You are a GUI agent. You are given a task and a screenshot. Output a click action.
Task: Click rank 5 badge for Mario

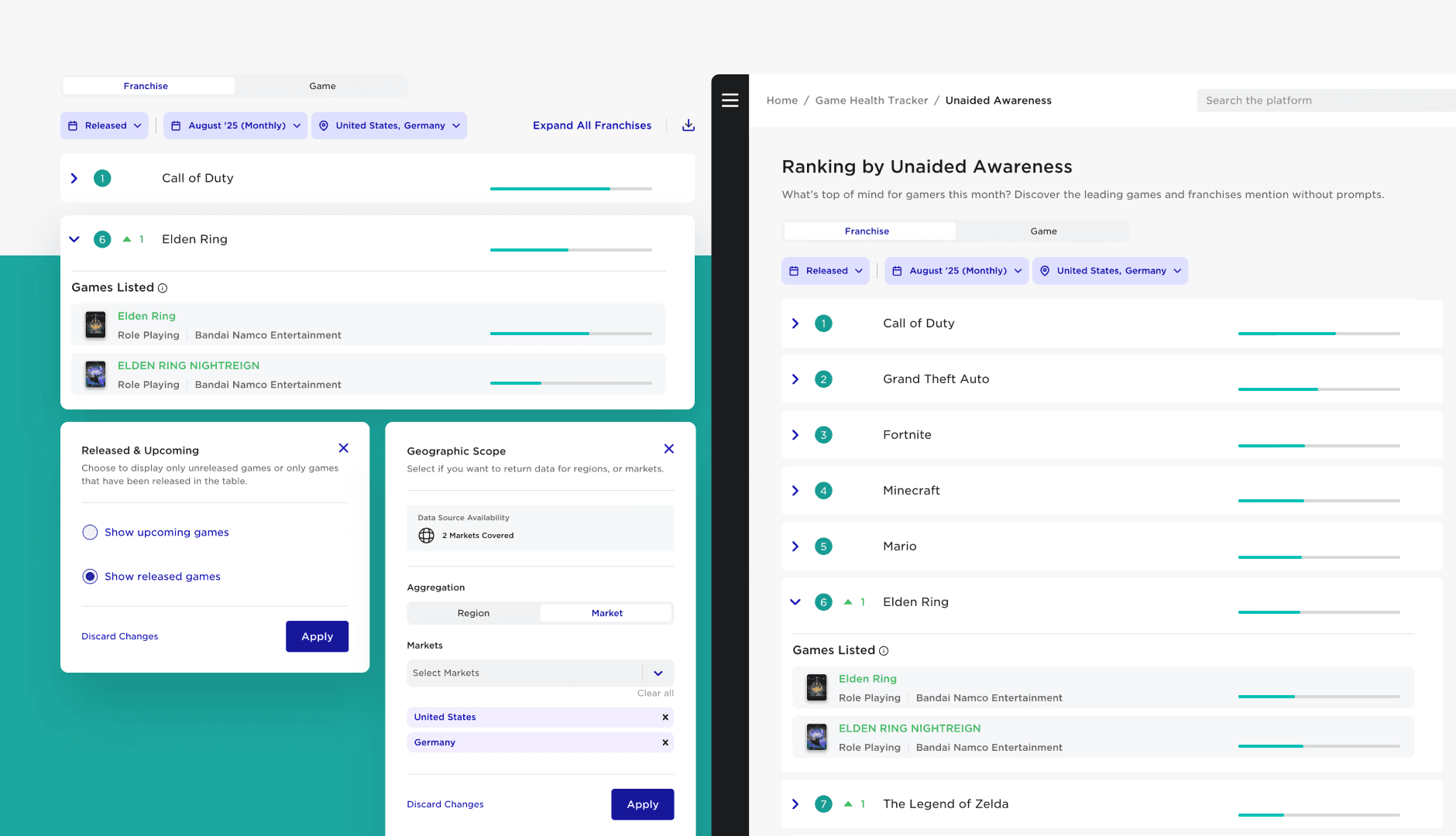coord(823,546)
